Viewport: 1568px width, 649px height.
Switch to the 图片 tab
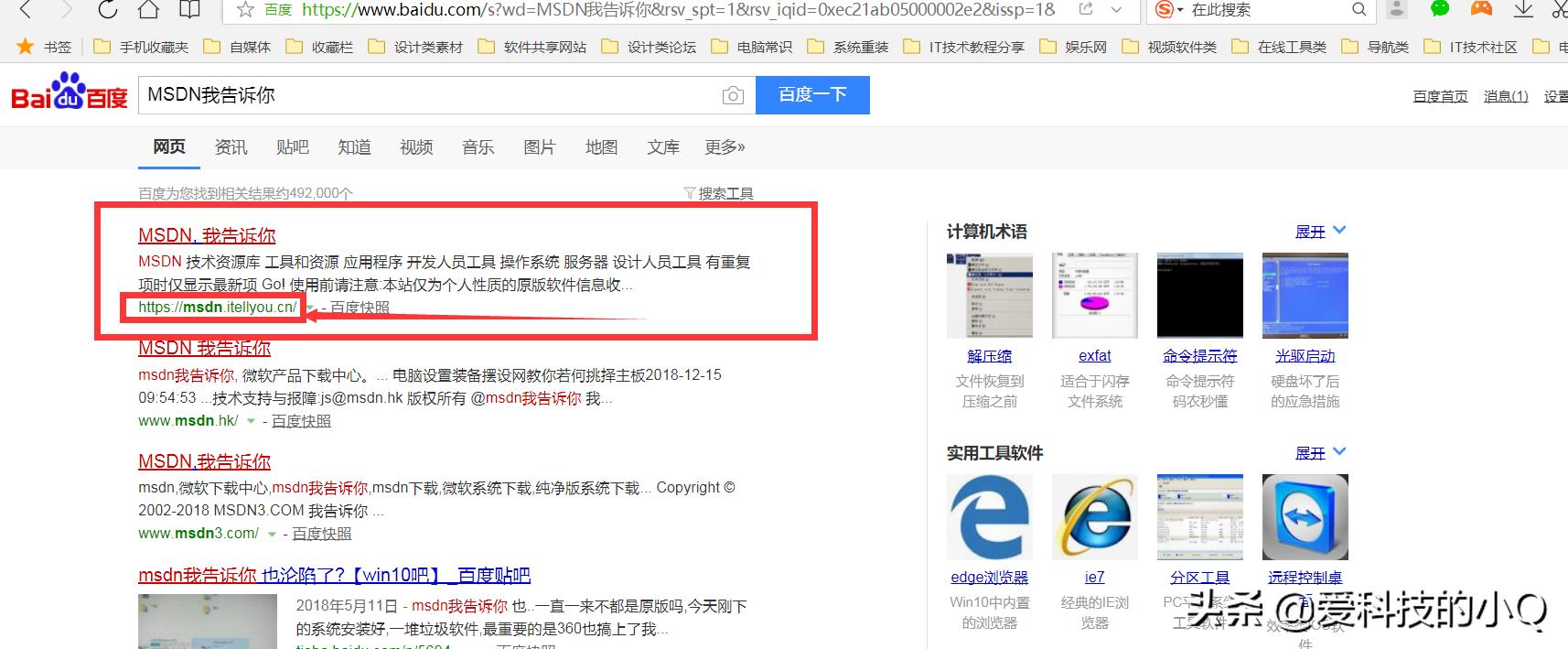click(x=540, y=147)
